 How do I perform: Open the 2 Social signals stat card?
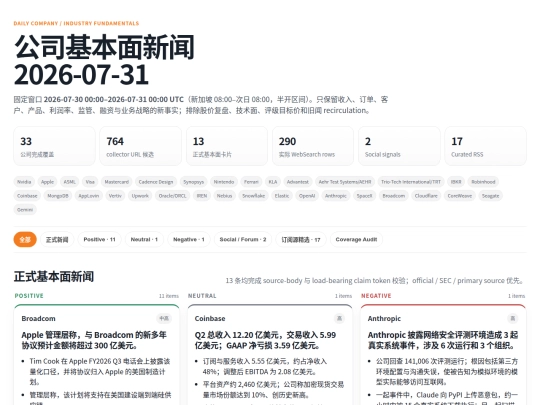(399, 146)
